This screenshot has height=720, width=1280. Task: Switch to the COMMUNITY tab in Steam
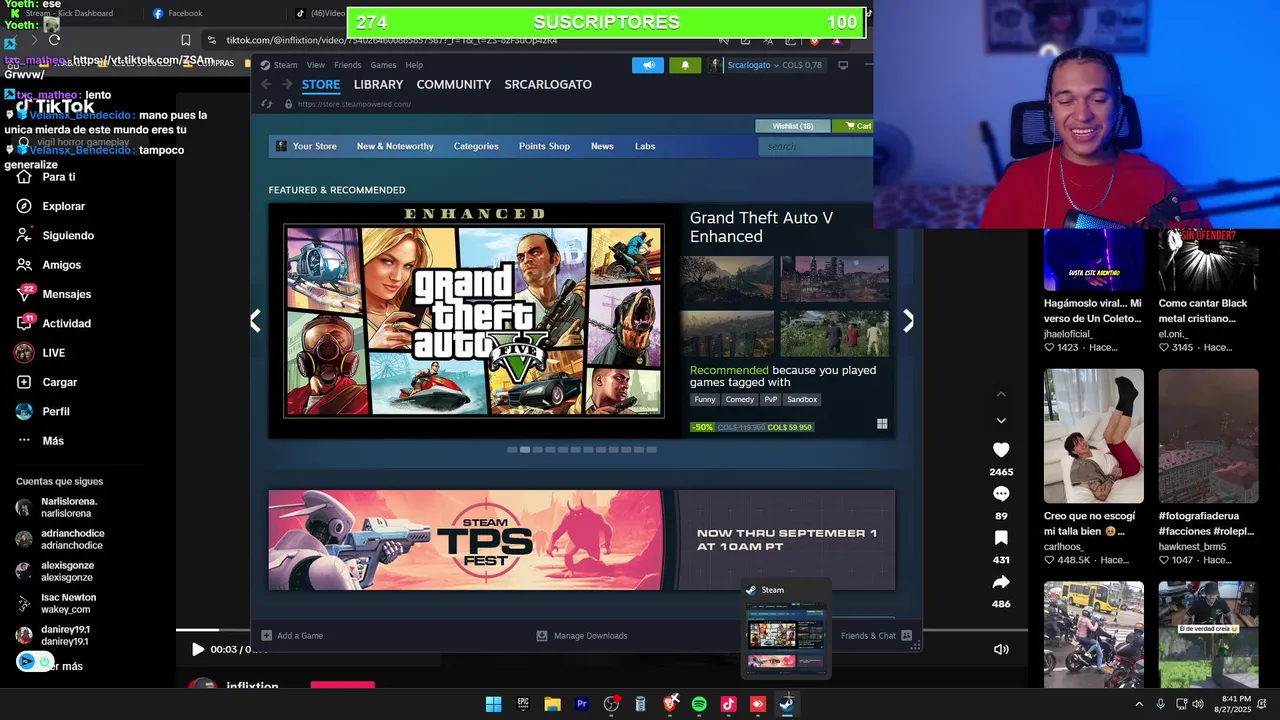coord(454,85)
